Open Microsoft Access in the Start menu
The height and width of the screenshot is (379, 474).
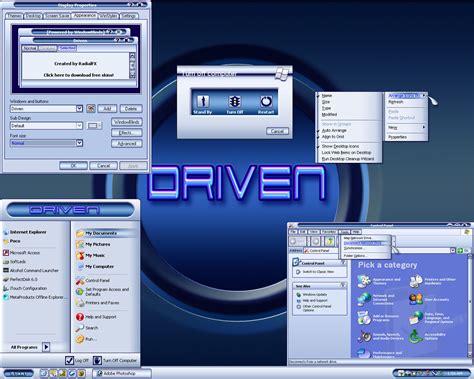click(x=21, y=253)
